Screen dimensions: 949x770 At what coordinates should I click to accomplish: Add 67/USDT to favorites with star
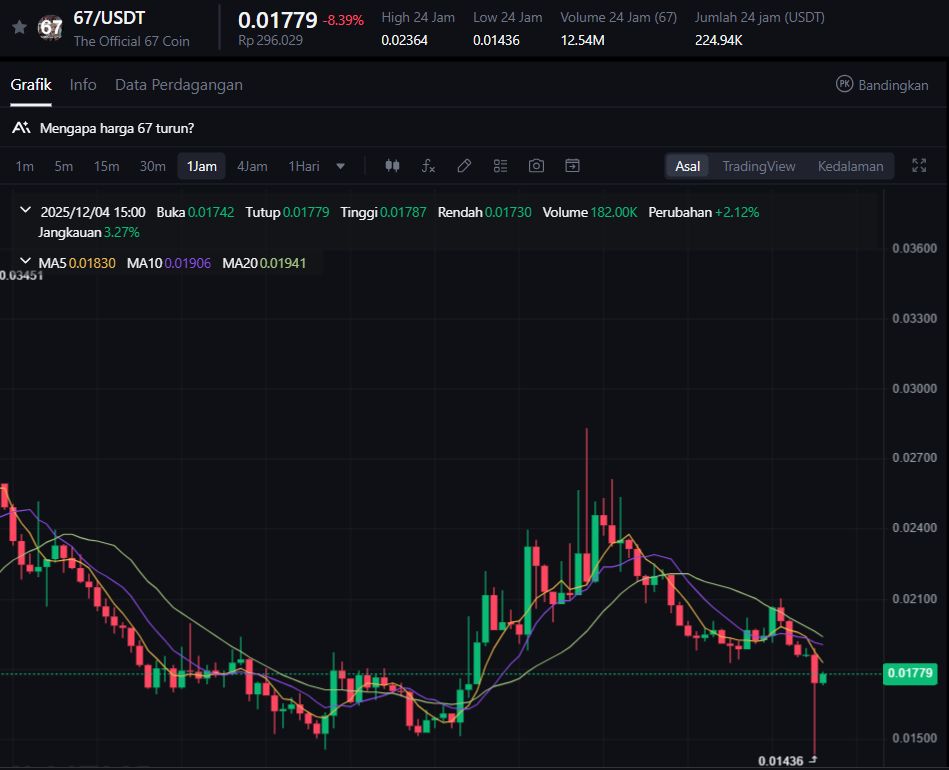pos(19,28)
